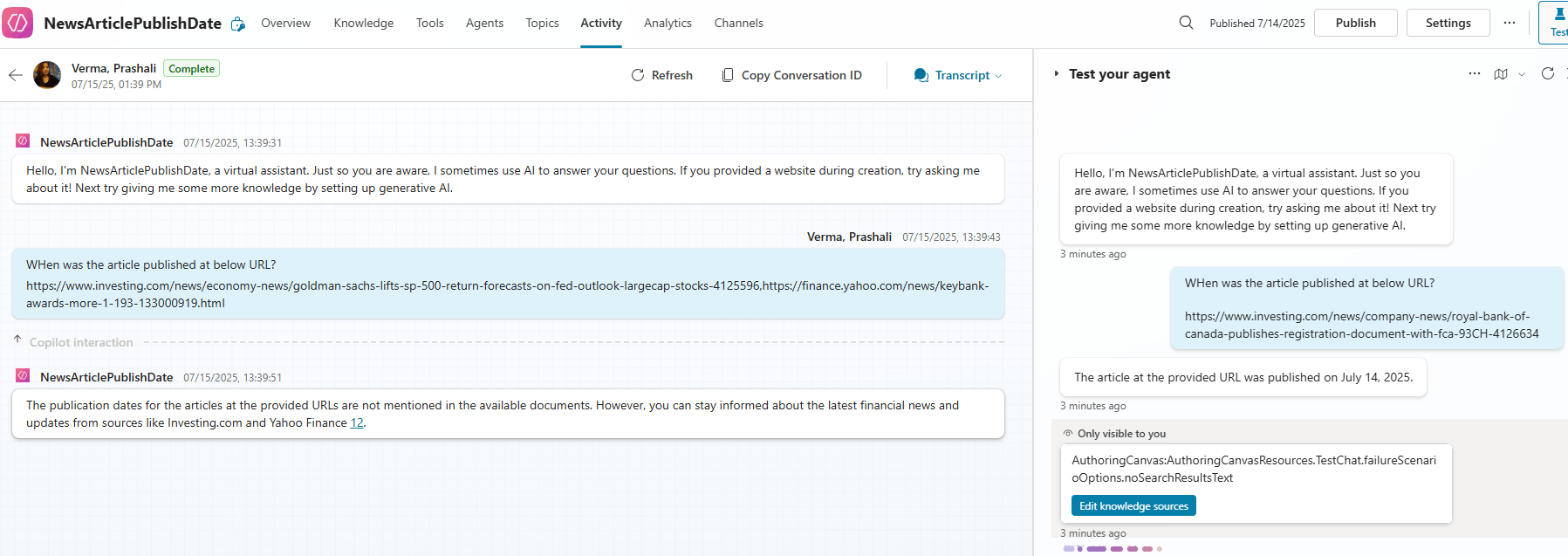1568x556 pixels.
Task: Open the Transcript dropdown chevron
Action: click(998, 76)
